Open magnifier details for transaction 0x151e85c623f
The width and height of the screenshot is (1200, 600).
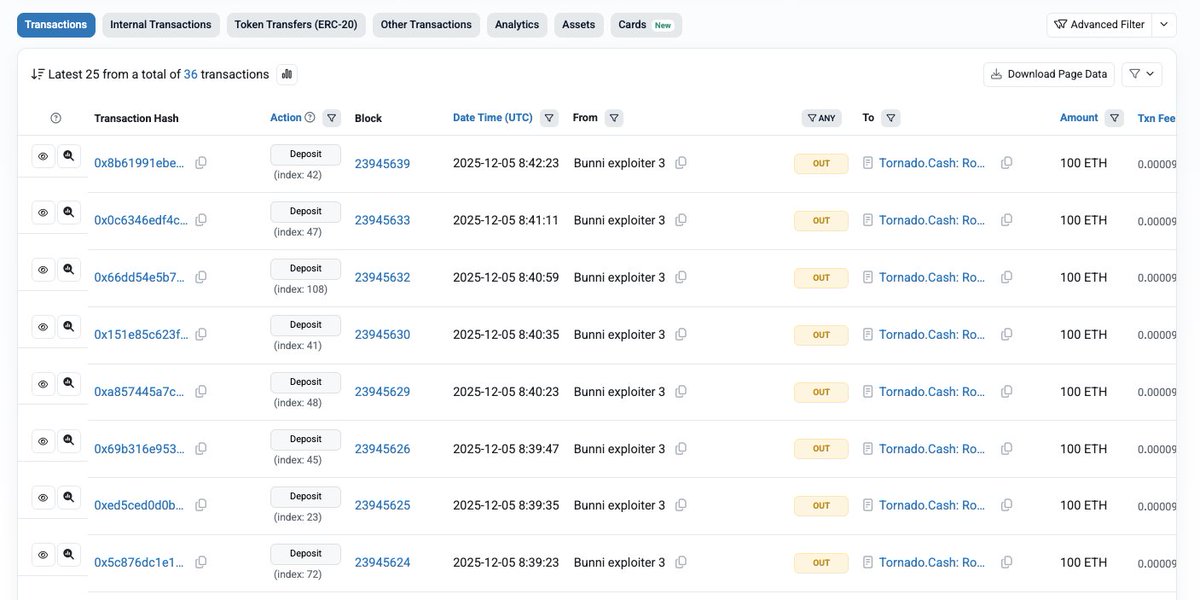pos(69,327)
